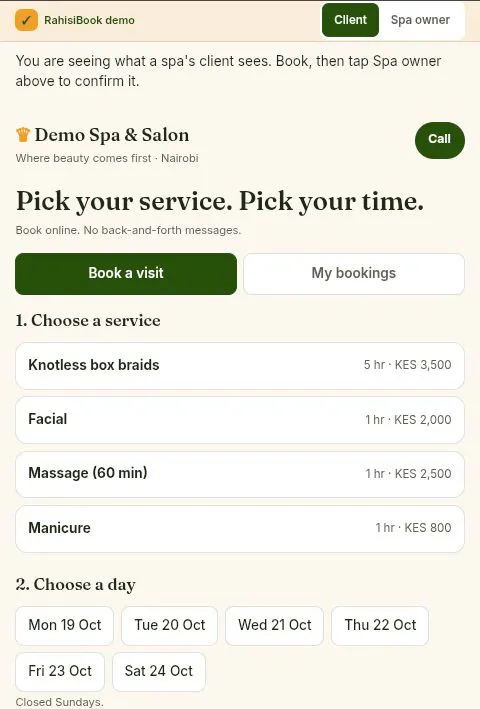This screenshot has height=709, width=480.
Task: Switch to the Client view toggle
Action: (350, 20)
